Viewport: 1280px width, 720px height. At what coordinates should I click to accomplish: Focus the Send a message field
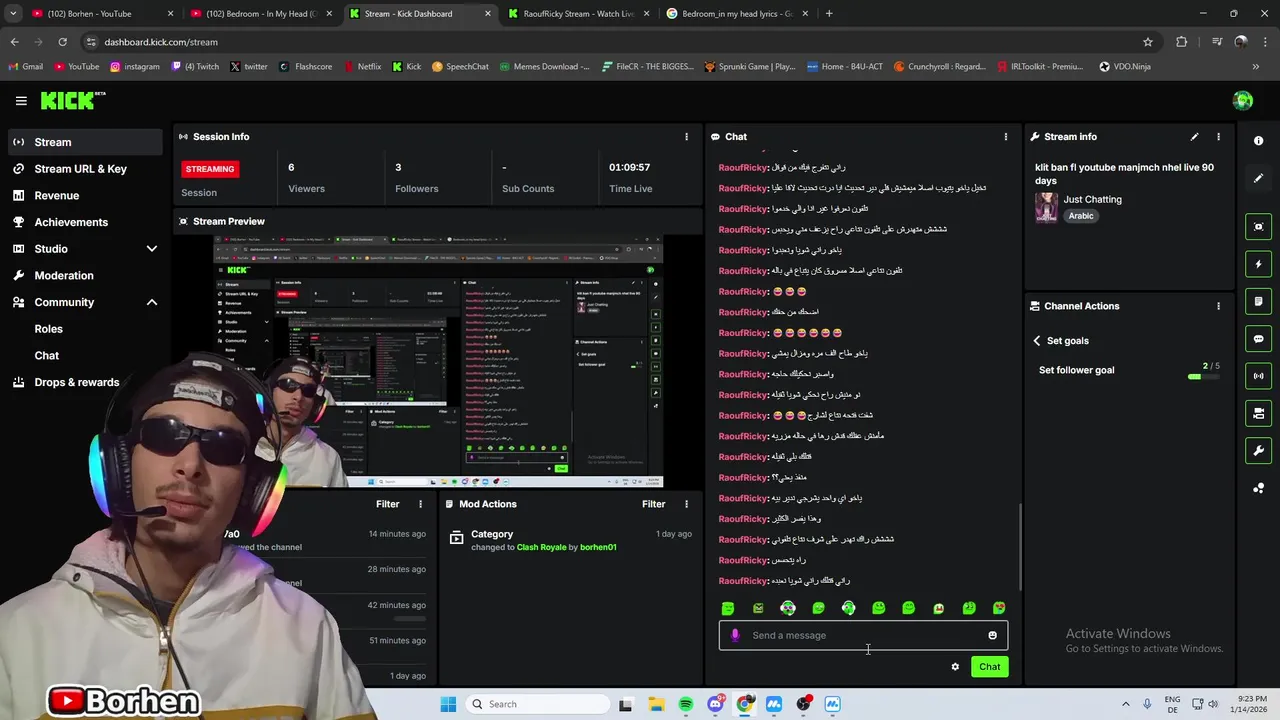863,635
